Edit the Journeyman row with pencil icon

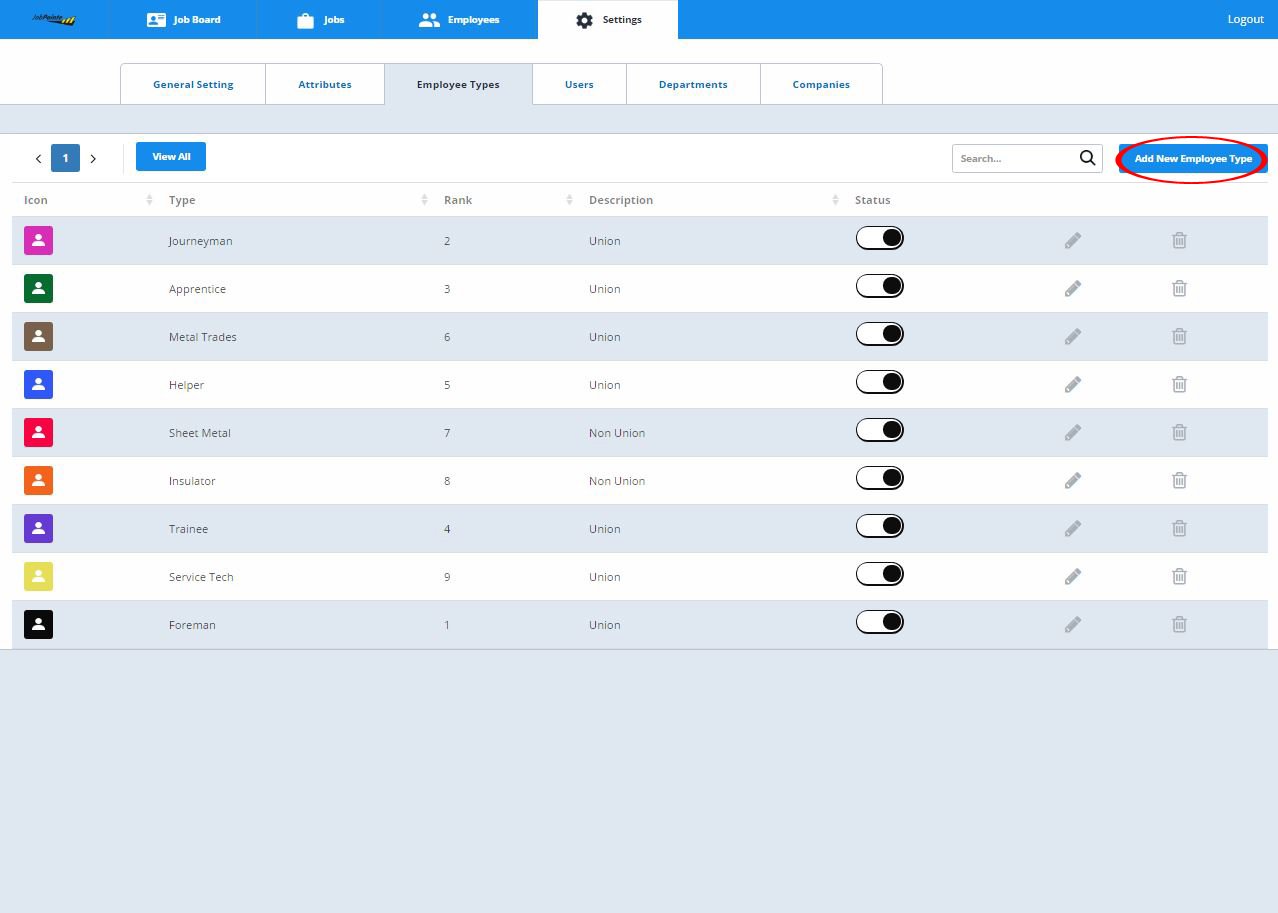point(1073,241)
